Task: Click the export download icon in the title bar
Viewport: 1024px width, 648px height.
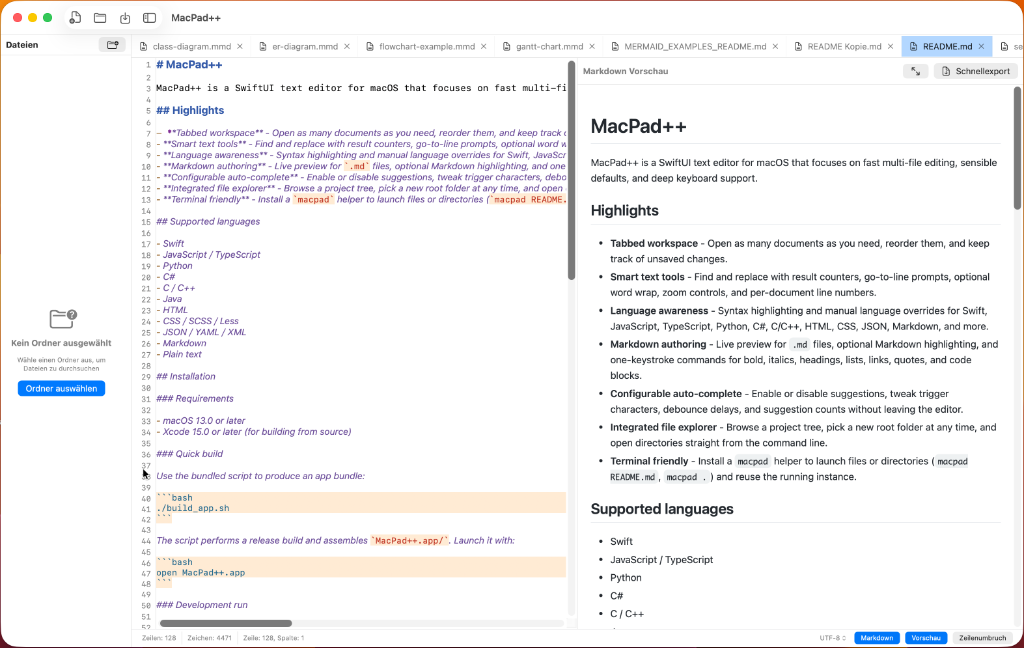Action: pyautogui.click(x=125, y=17)
